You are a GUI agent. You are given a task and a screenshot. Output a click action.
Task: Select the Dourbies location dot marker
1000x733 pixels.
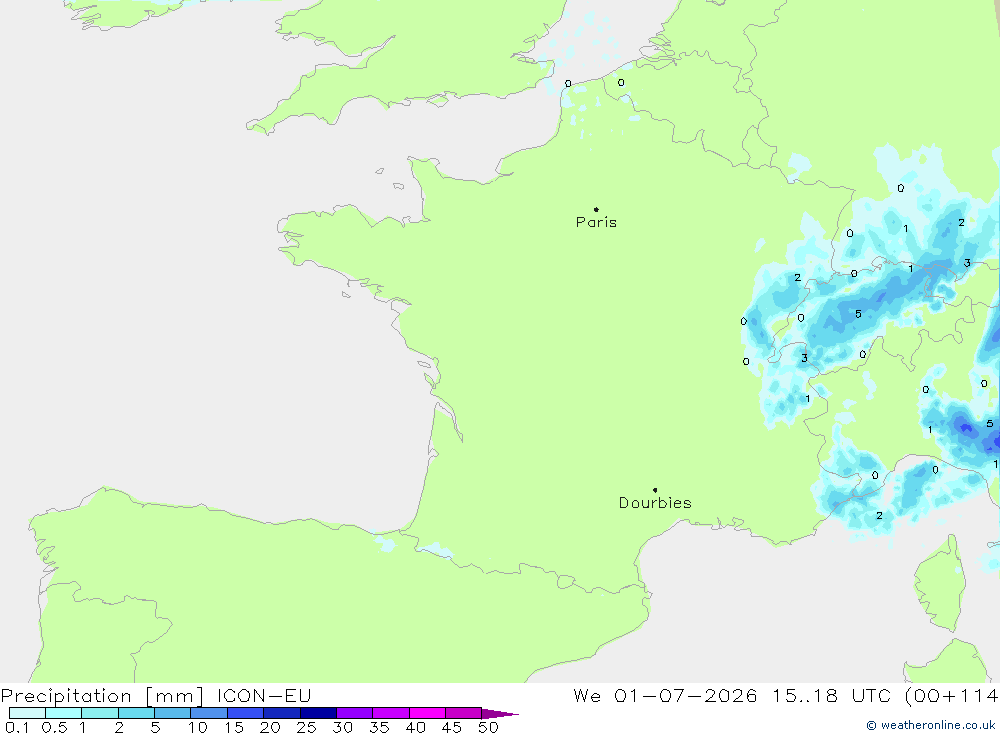click(655, 490)
